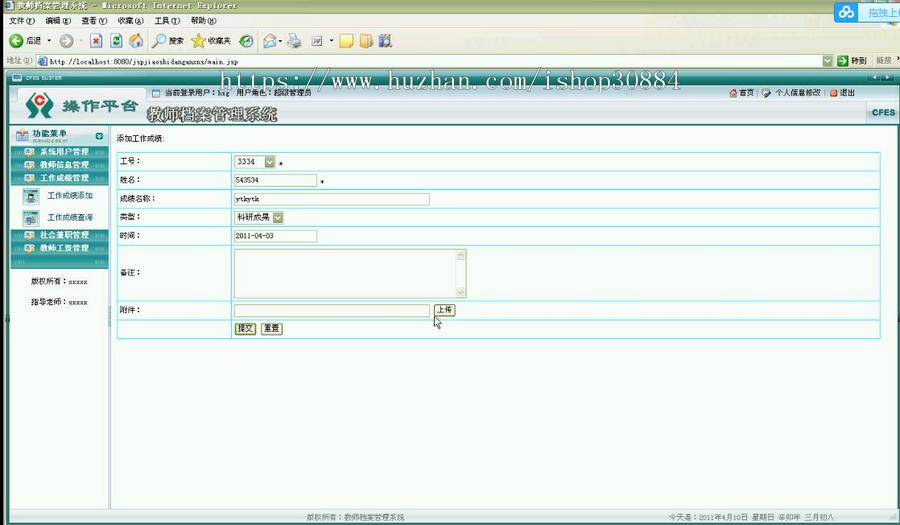Collapse the 功能菜单 panel icon

pyautogui.click(x=99, y=136)
